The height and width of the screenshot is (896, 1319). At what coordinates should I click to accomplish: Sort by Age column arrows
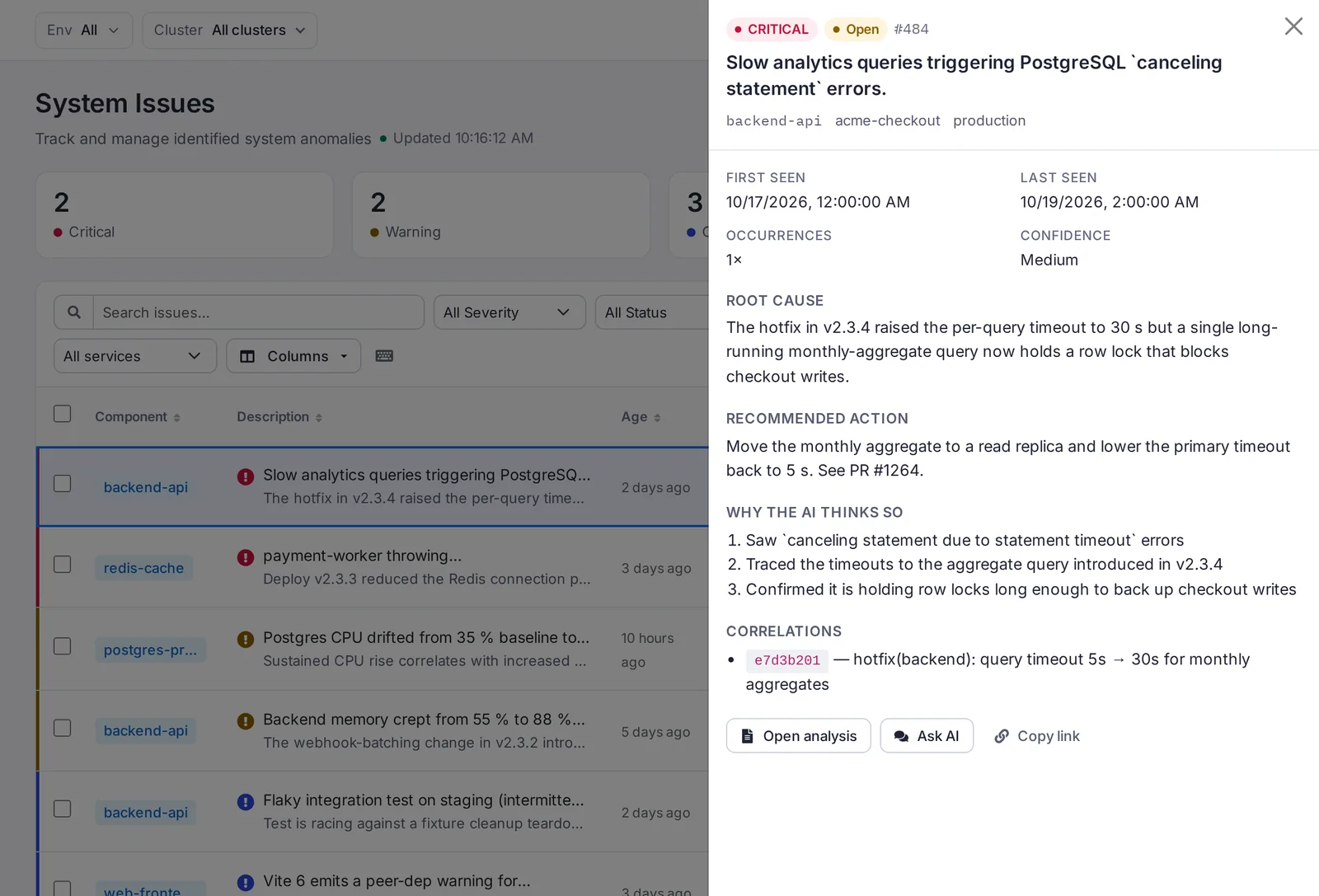657,418
